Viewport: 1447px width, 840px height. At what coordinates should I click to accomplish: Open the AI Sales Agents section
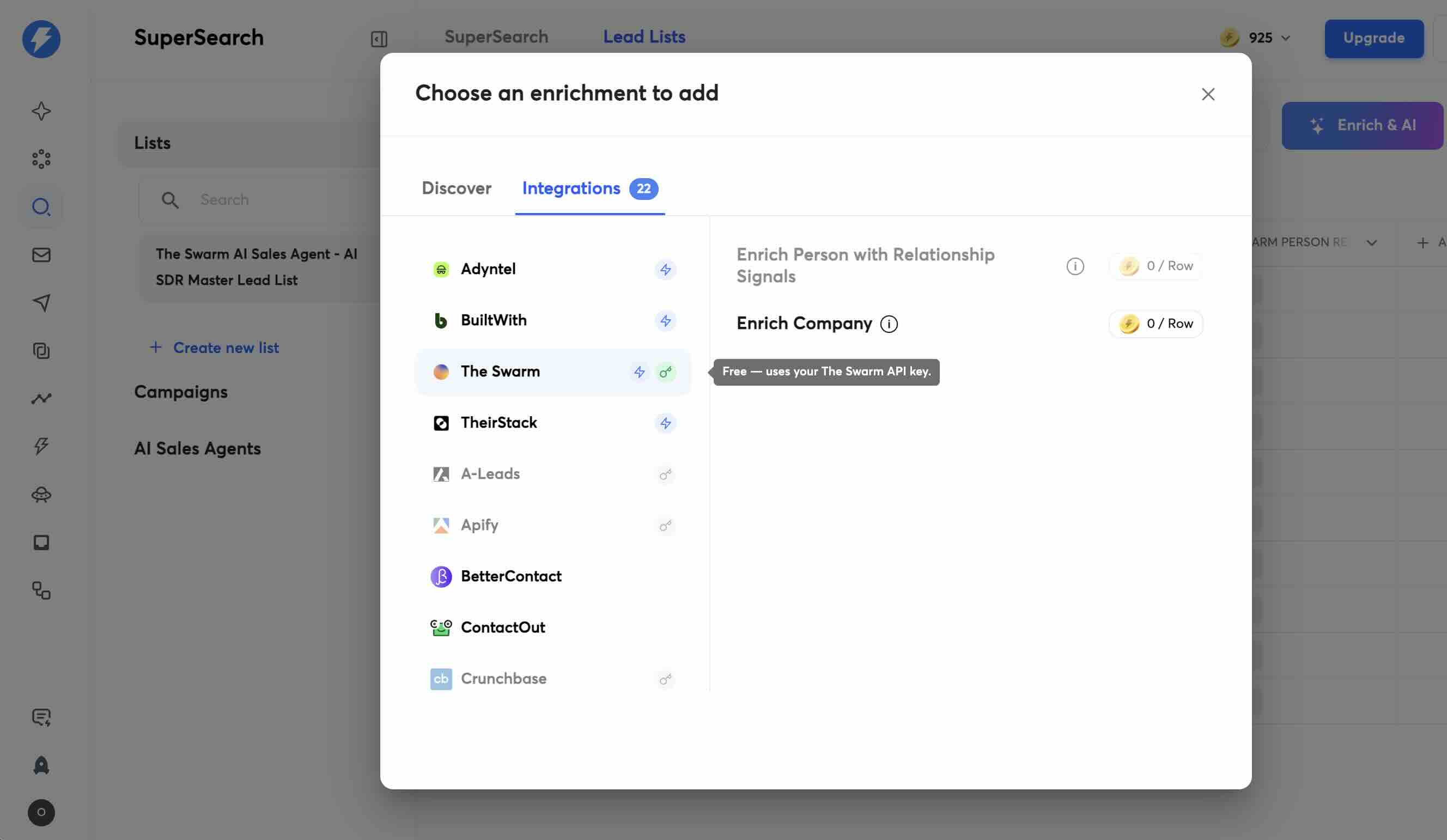(x=198, y=449)
